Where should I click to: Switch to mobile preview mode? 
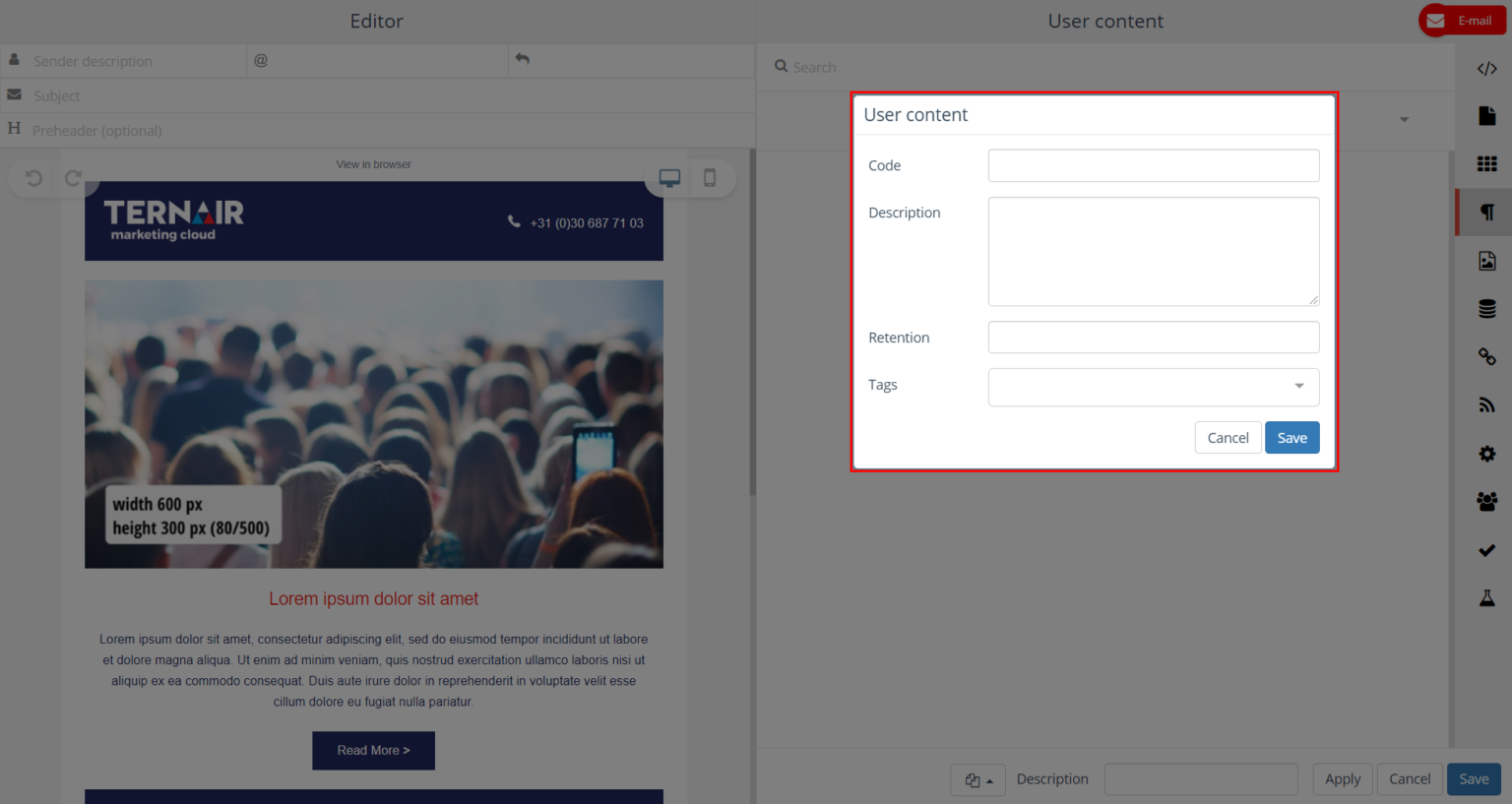[710, 178]
